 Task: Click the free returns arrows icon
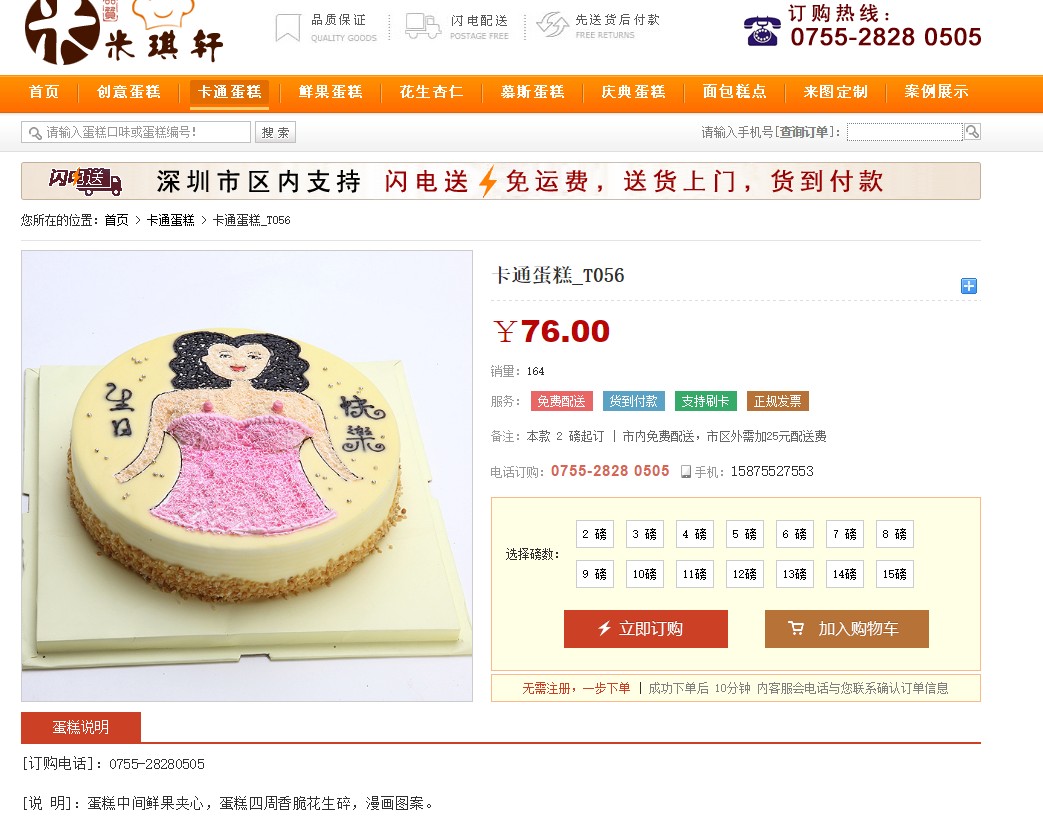pyautogui.click(x=552, y=25)
